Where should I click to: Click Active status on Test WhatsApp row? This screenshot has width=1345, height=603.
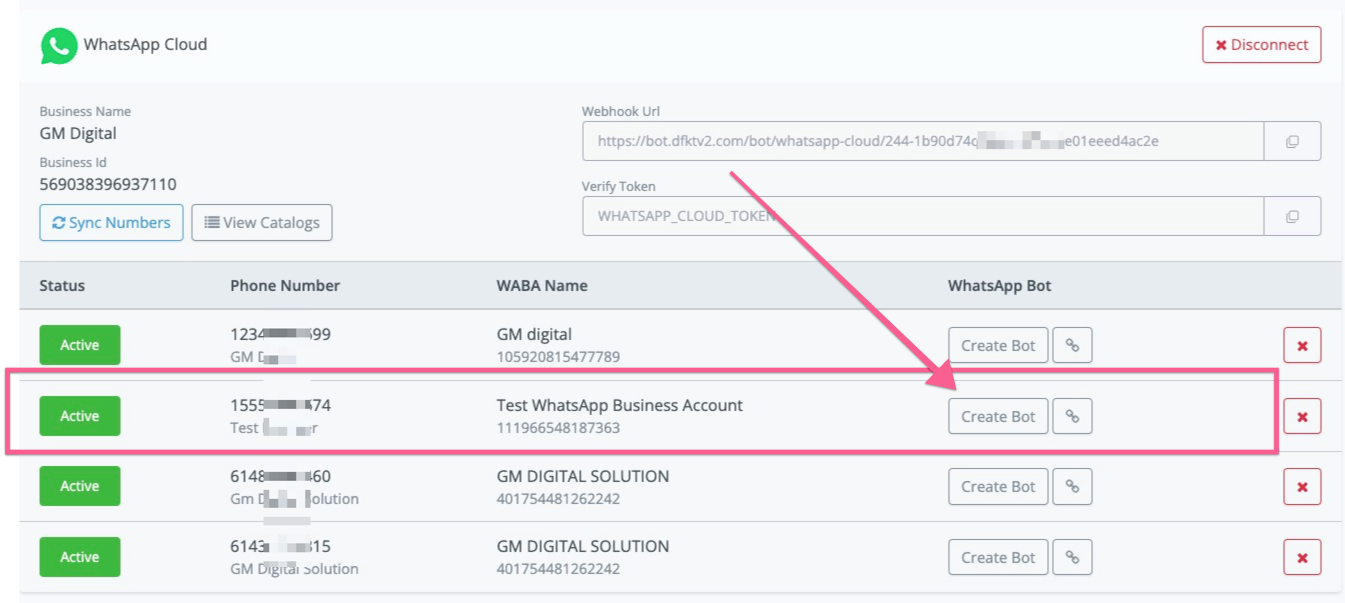click(80, 416)
